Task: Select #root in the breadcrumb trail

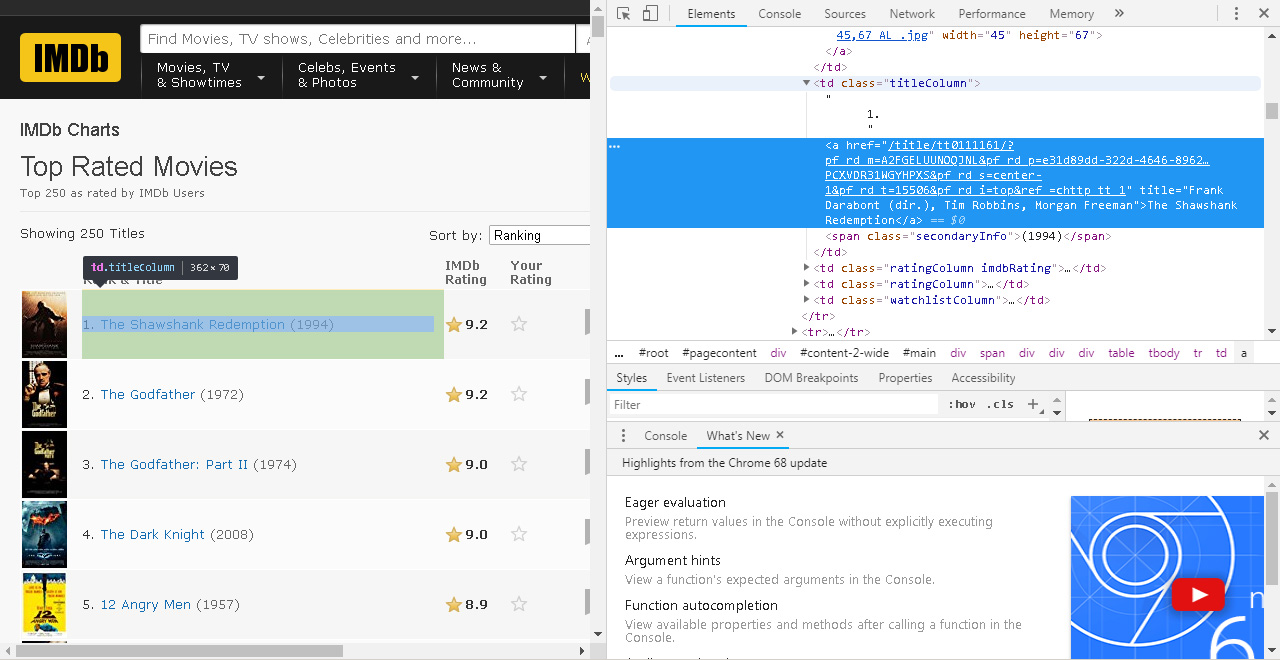Action: point(654,353)
